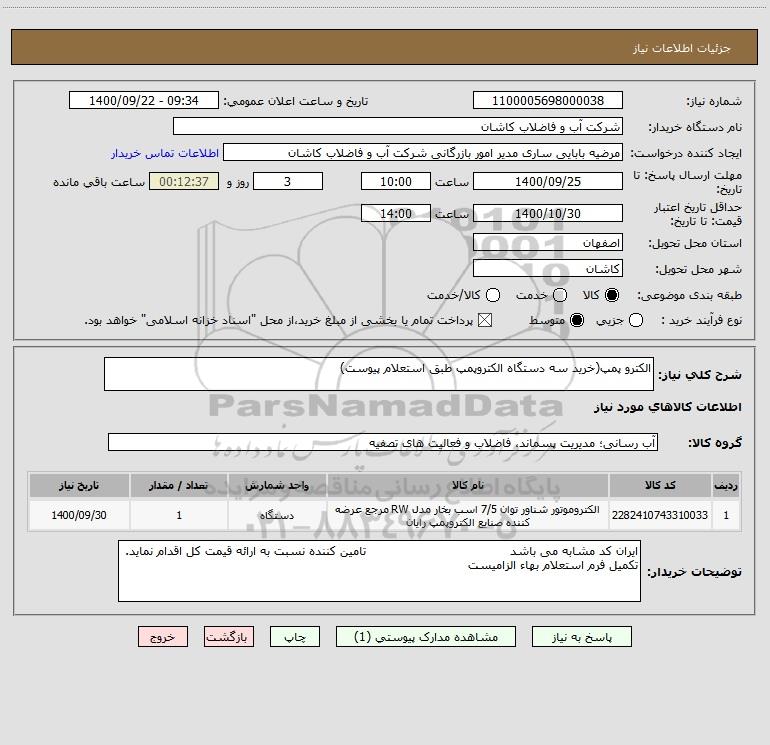Click the پاسخ به نیاز button
770x745 pixels.
[581, 637]
